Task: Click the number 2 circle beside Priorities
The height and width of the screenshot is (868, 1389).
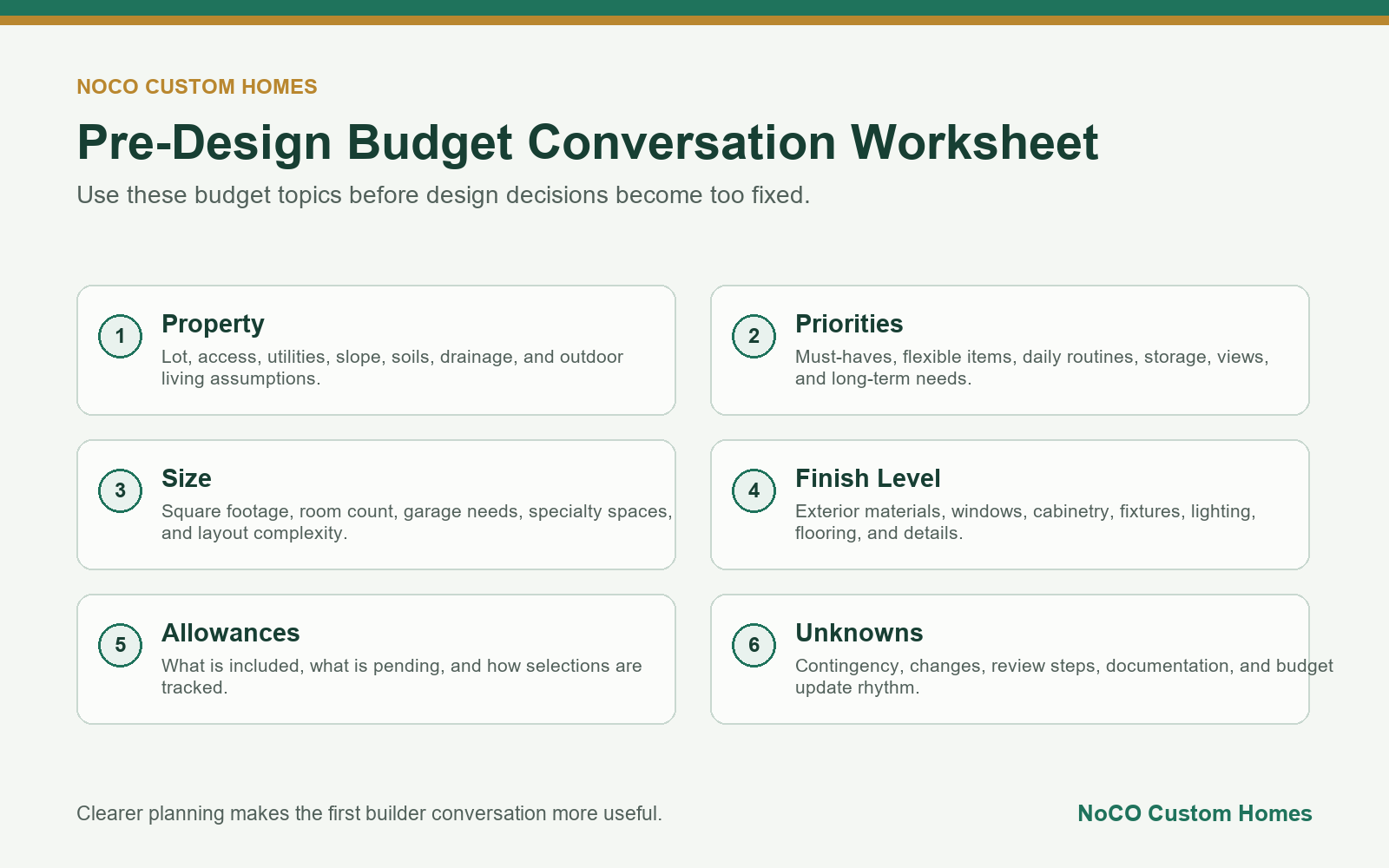Action: click(x=754, y=336)
